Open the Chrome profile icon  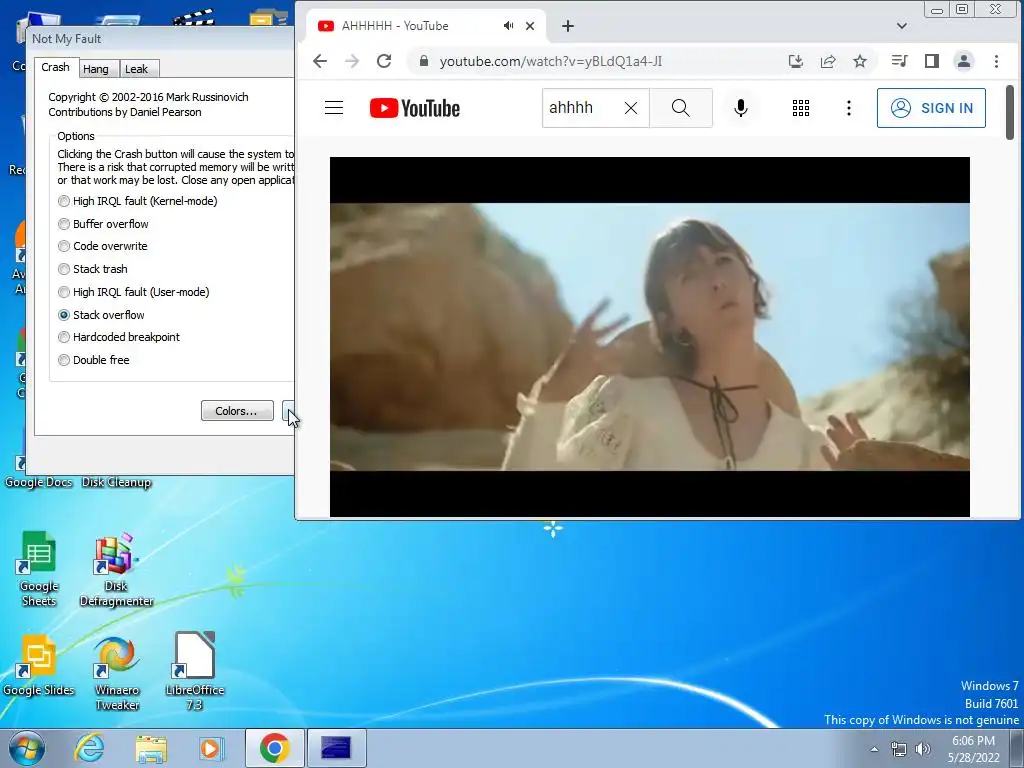pyautogui.click(x=964, y=61)
